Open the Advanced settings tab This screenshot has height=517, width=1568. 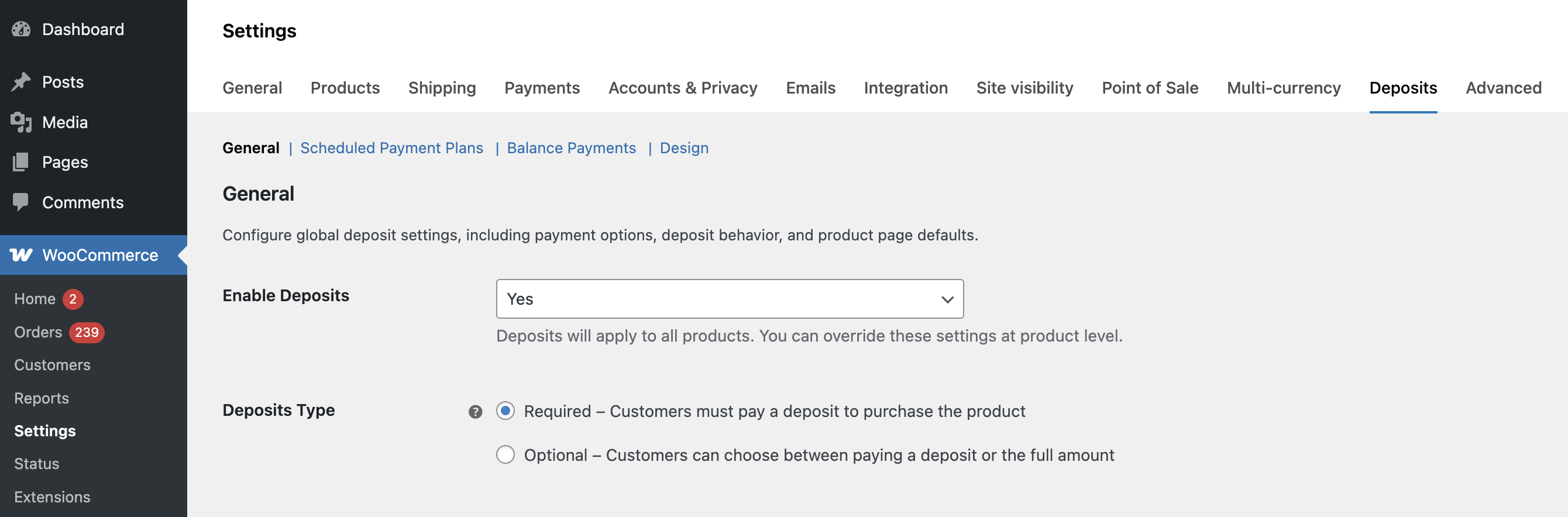coord(1503,88)
